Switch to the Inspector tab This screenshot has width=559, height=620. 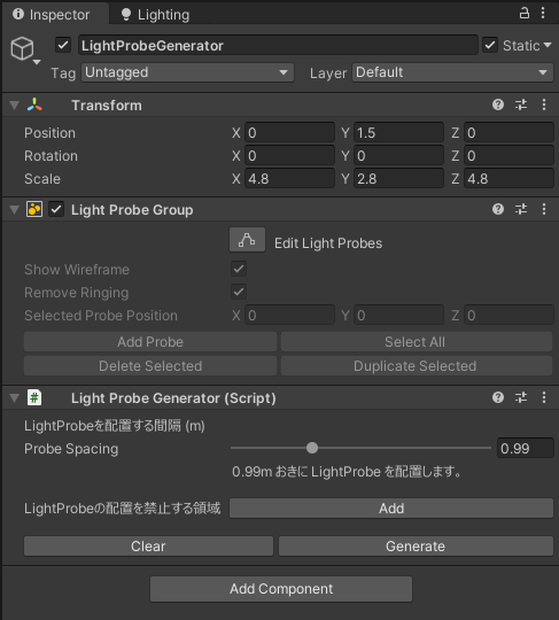tap(55, 15)
